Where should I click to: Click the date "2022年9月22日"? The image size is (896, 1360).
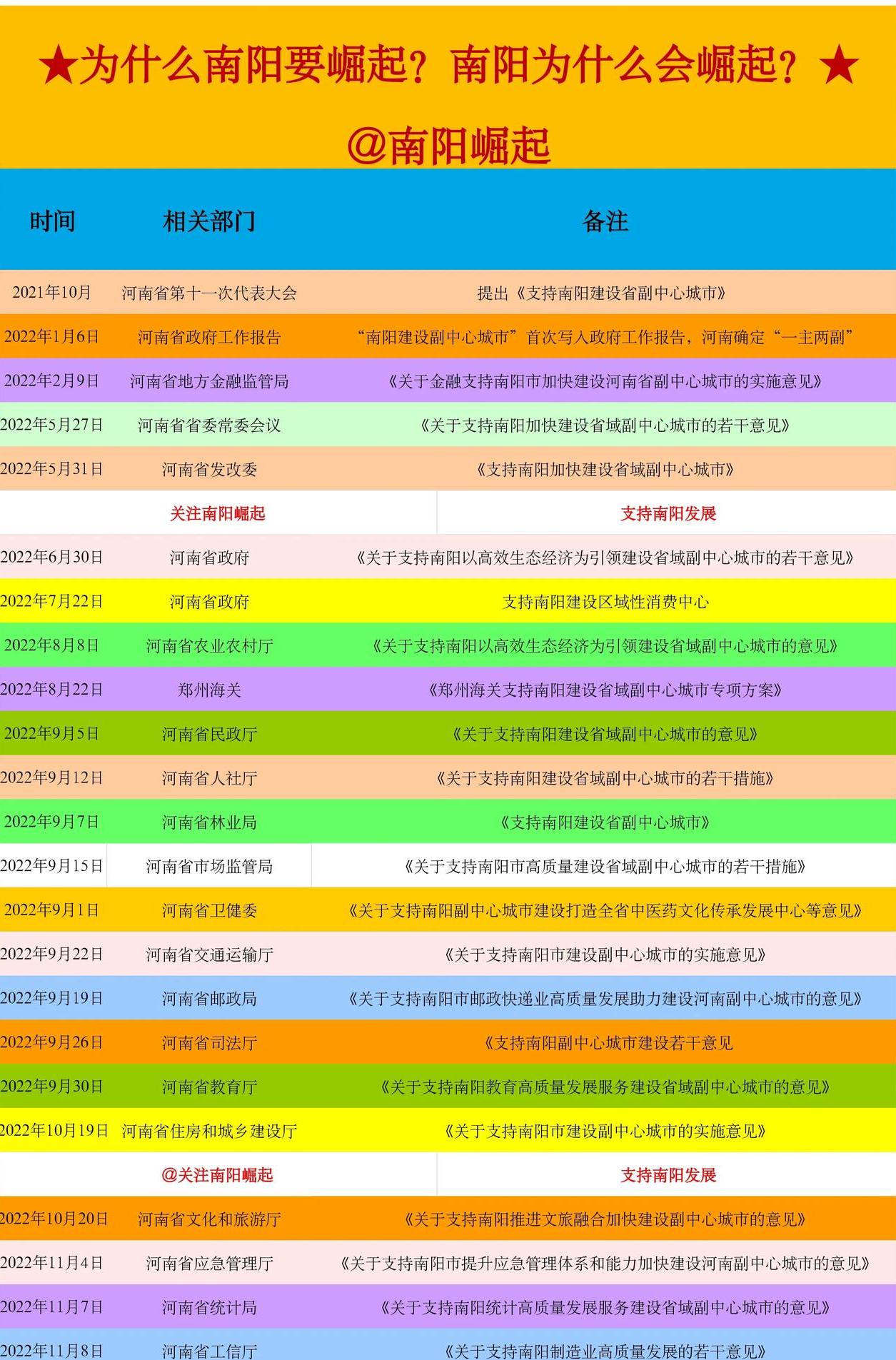pos(52,954)
